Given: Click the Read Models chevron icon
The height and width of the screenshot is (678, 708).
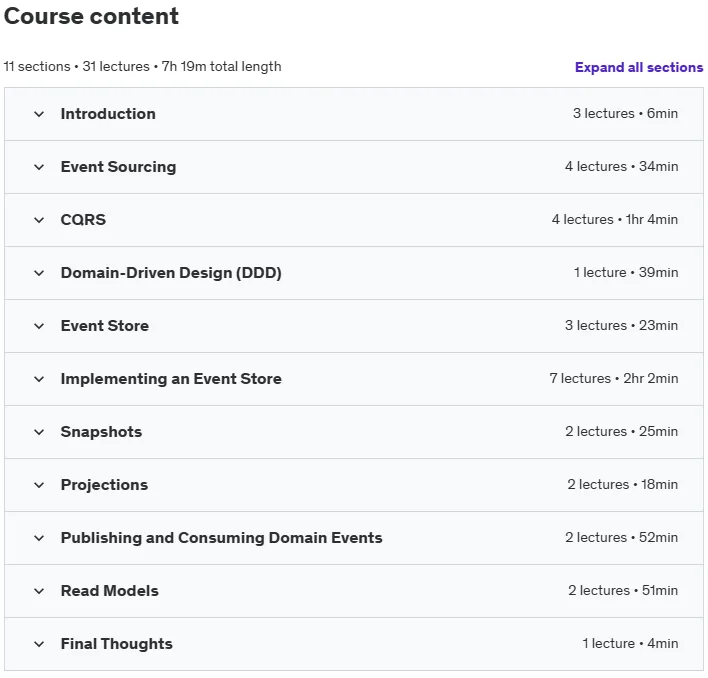Looking at the screenshot, I should click(39, 591).
